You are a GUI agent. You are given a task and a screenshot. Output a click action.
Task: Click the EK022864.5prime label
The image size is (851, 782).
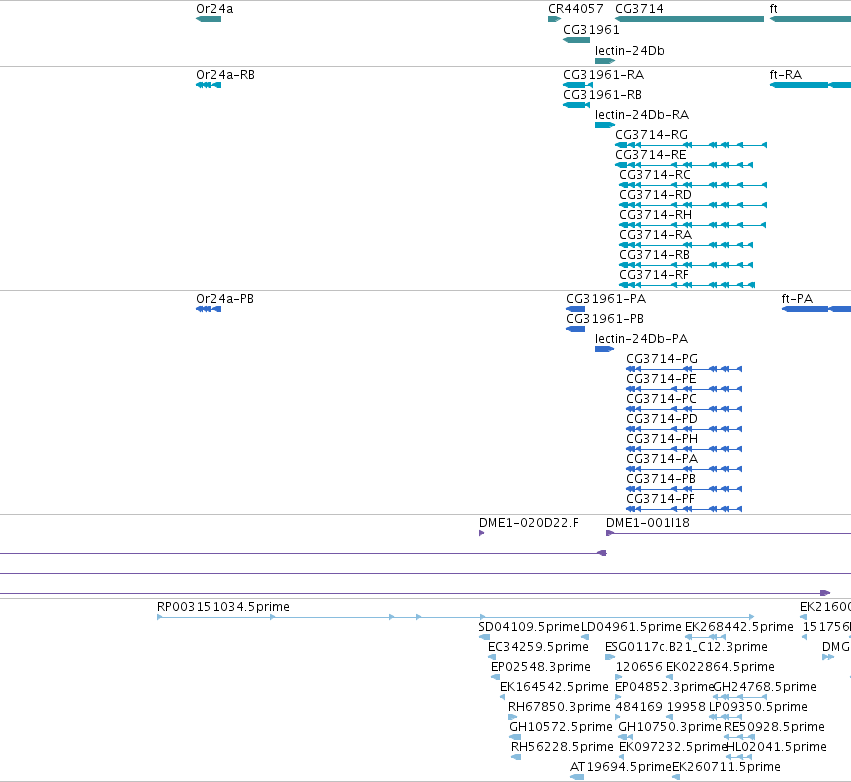point(720,667)
